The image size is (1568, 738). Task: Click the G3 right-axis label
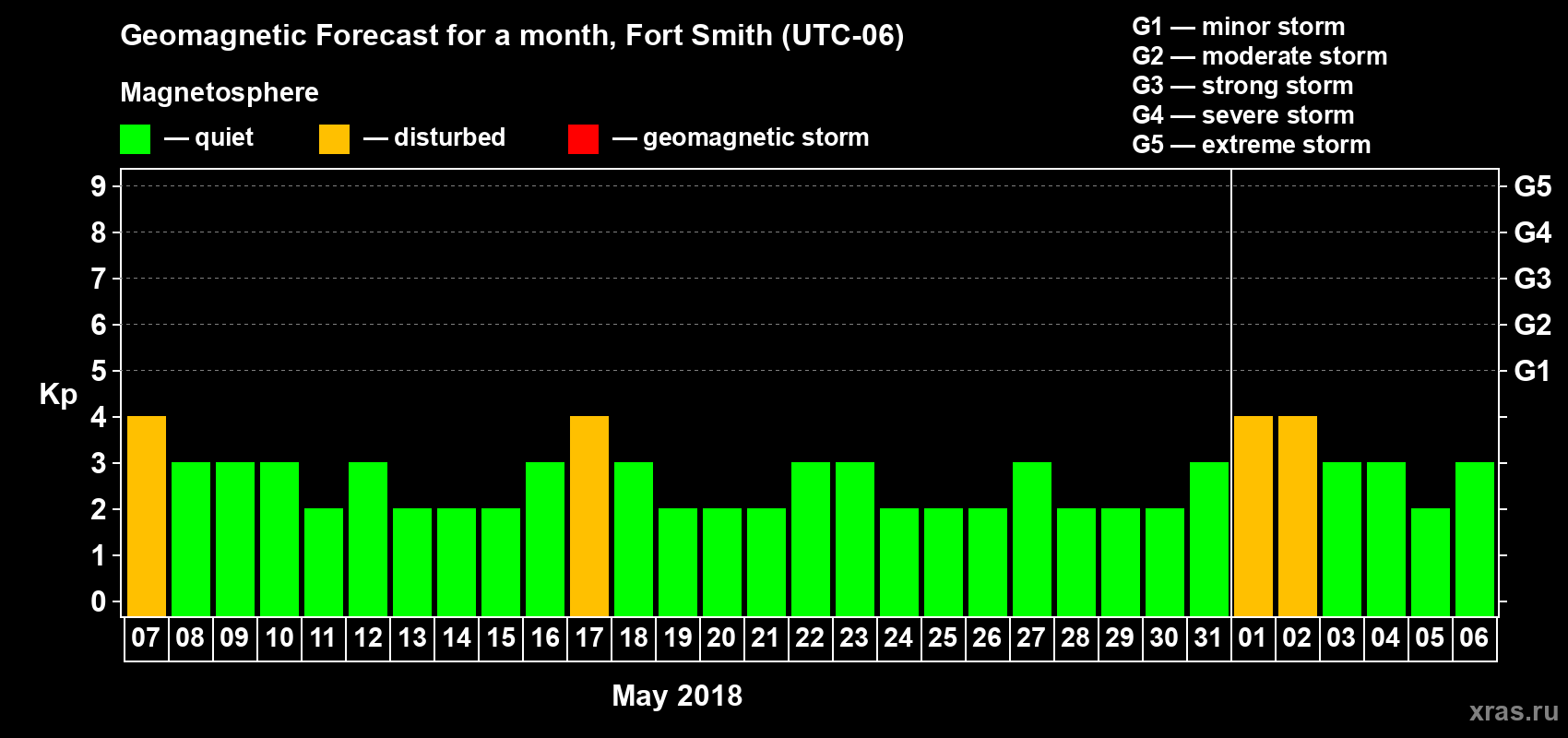coord(1533,279)
